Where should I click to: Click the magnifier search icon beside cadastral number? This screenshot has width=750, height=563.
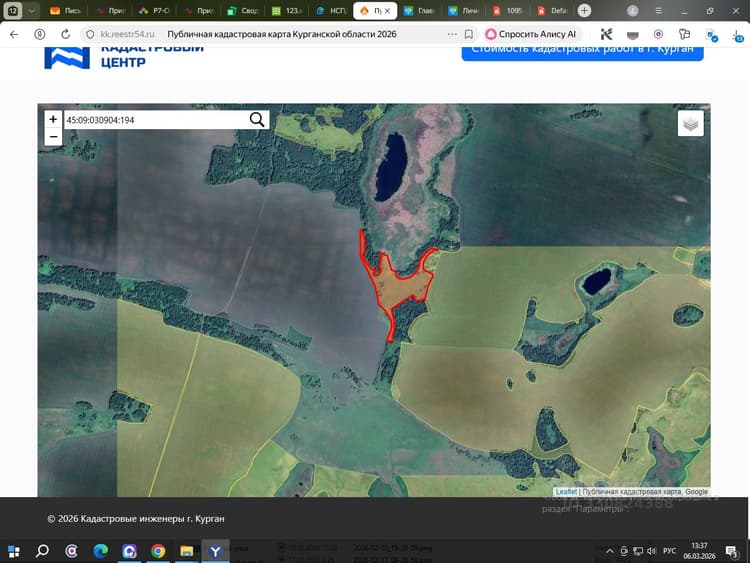click(x=257, y=120)
